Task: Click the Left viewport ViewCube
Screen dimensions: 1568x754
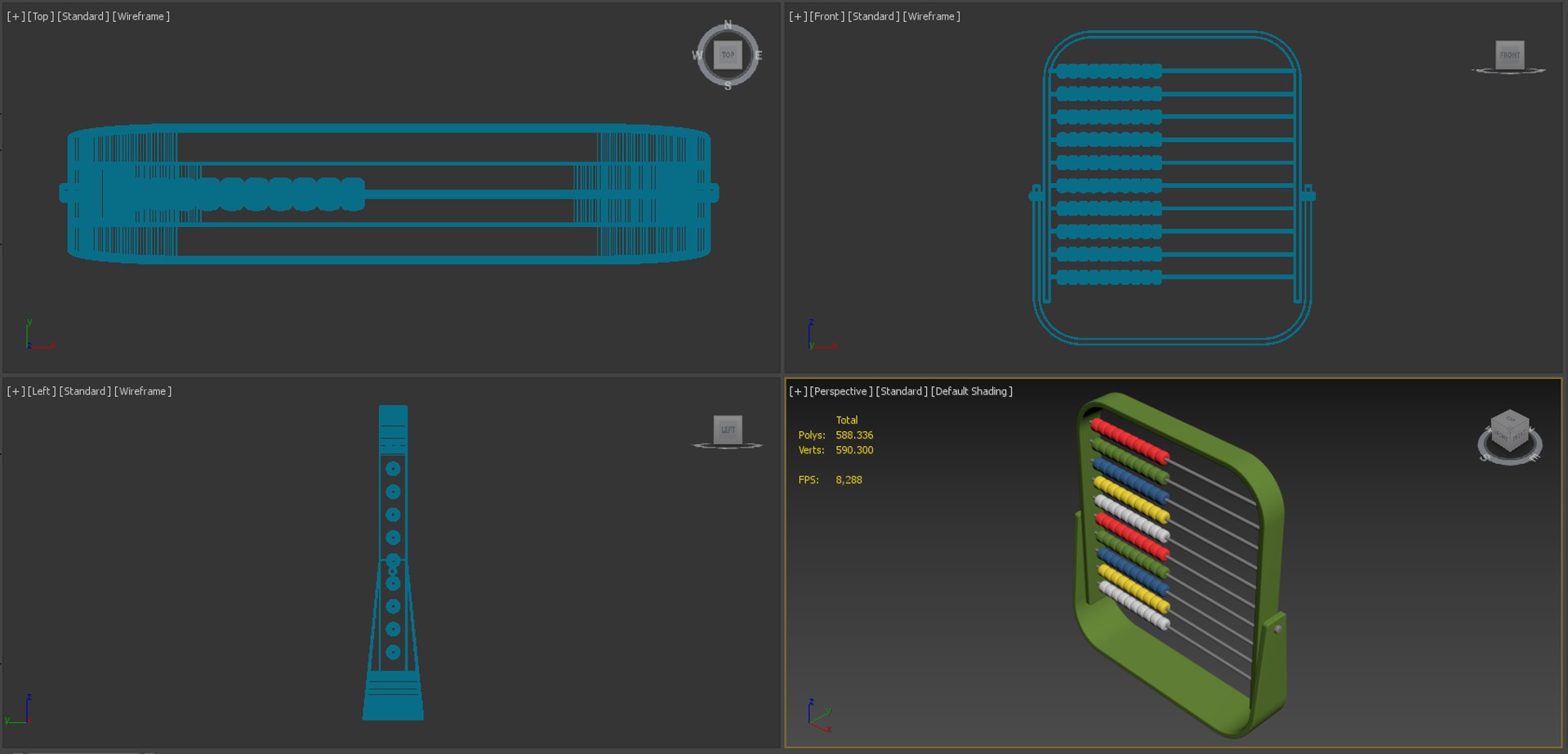Action: click(x=728, y=430)
